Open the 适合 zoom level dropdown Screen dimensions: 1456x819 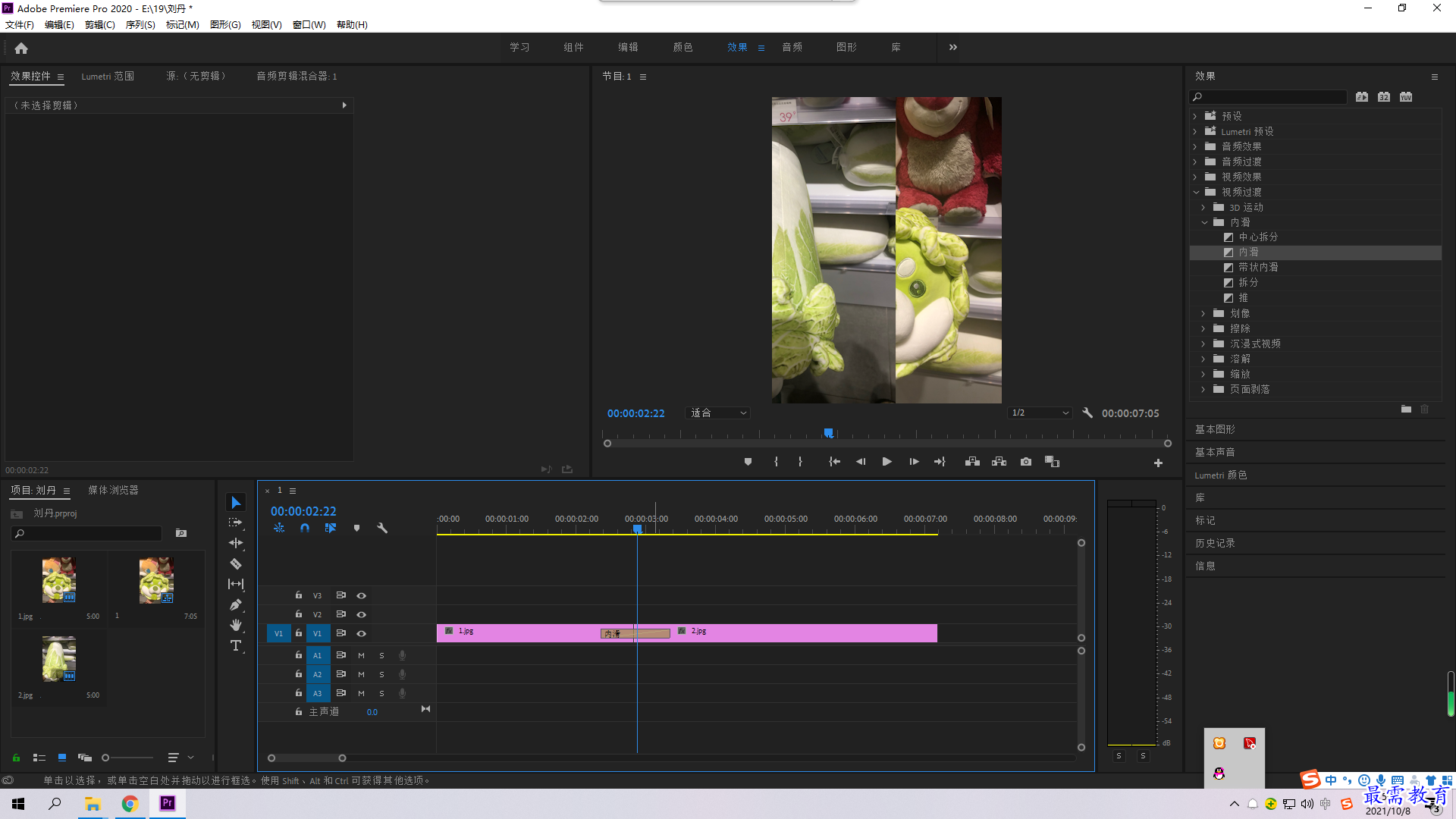[x=717, y=413]
